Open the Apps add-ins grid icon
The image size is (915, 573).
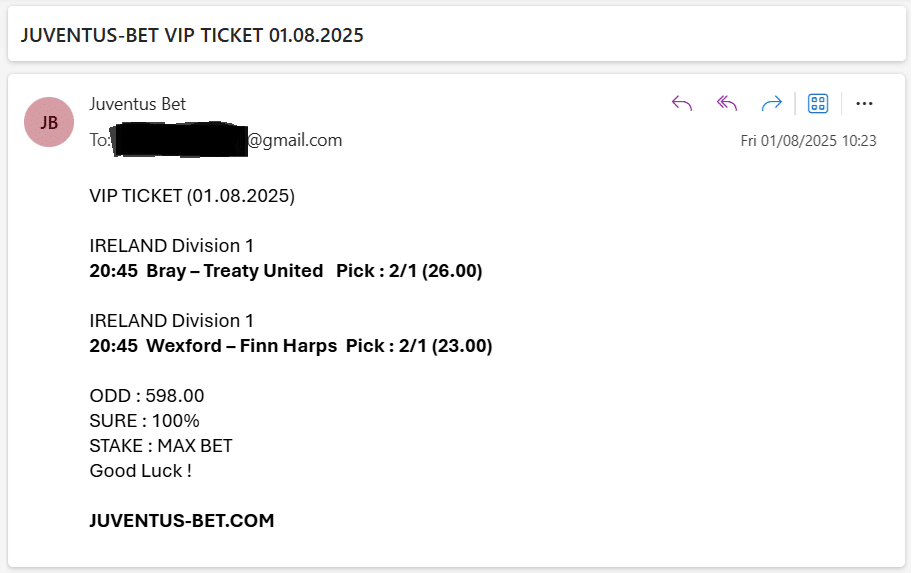click(818, 104)
